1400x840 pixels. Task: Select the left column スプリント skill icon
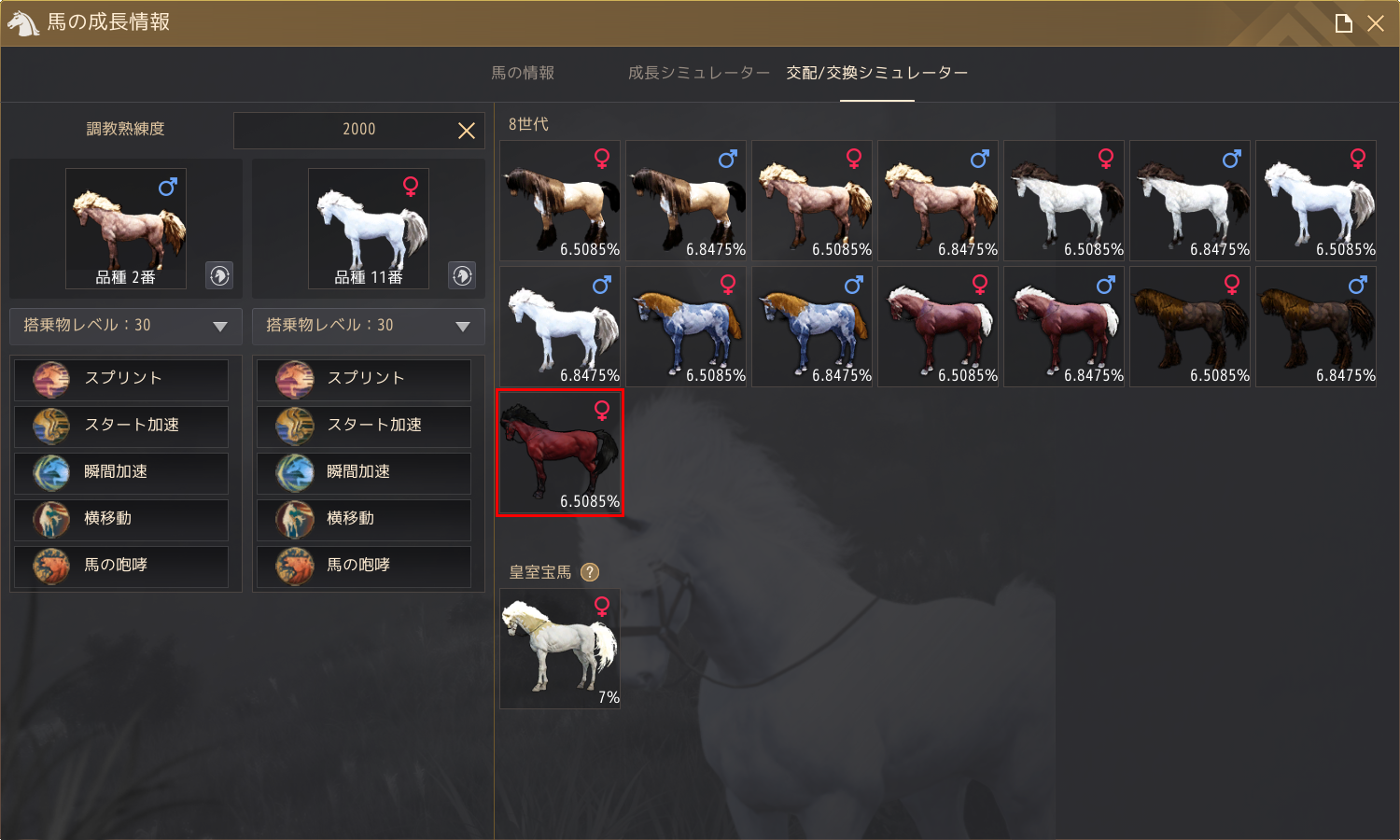point(51,380)
